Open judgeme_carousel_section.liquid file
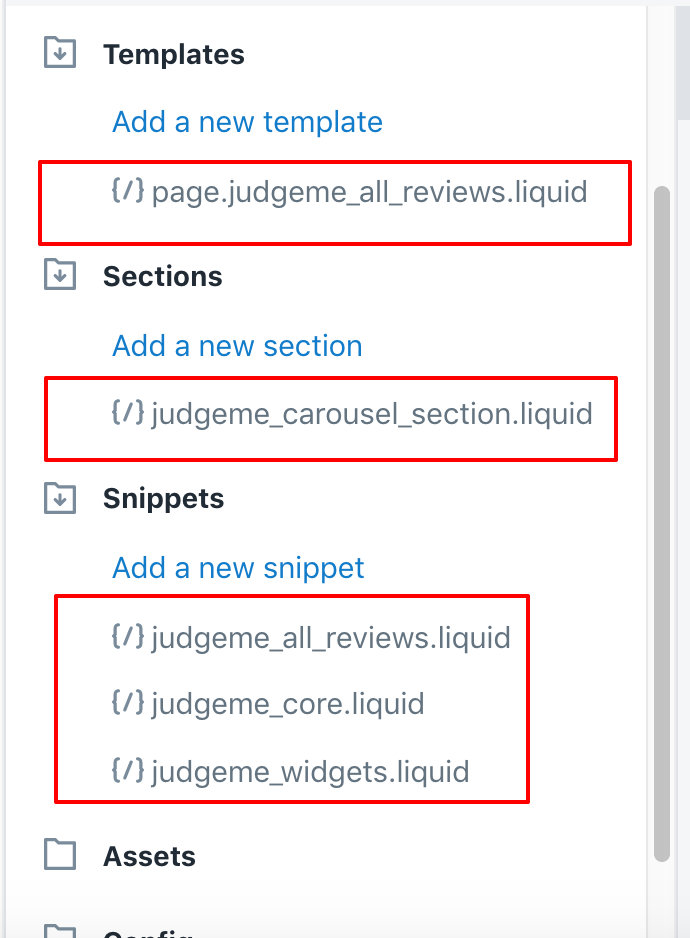This screenshot has width=690, height=938. pyautogui.click(x=372, y=415)
